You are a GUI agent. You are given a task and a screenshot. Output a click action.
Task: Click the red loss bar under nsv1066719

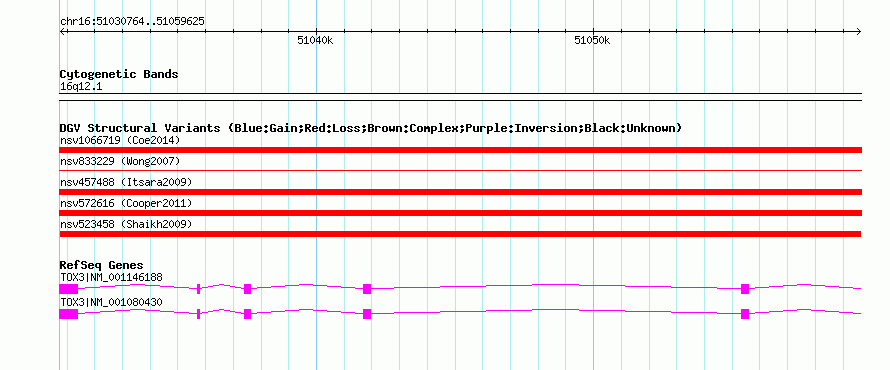pyautogui.click(x=460, y=150)
